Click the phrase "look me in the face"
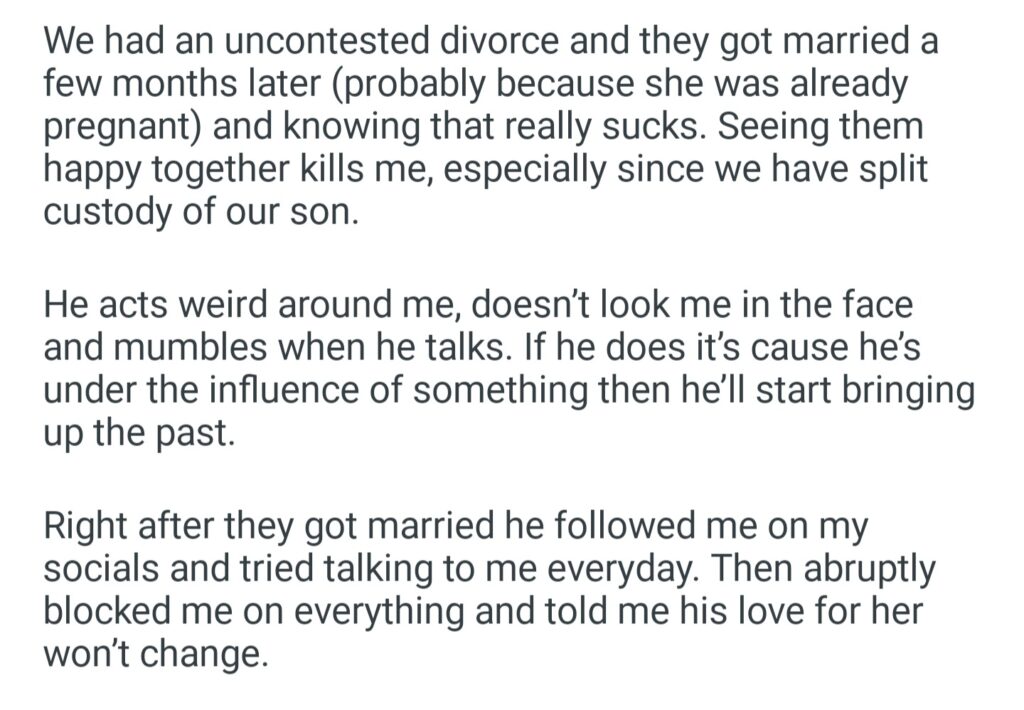 [760, 304]
